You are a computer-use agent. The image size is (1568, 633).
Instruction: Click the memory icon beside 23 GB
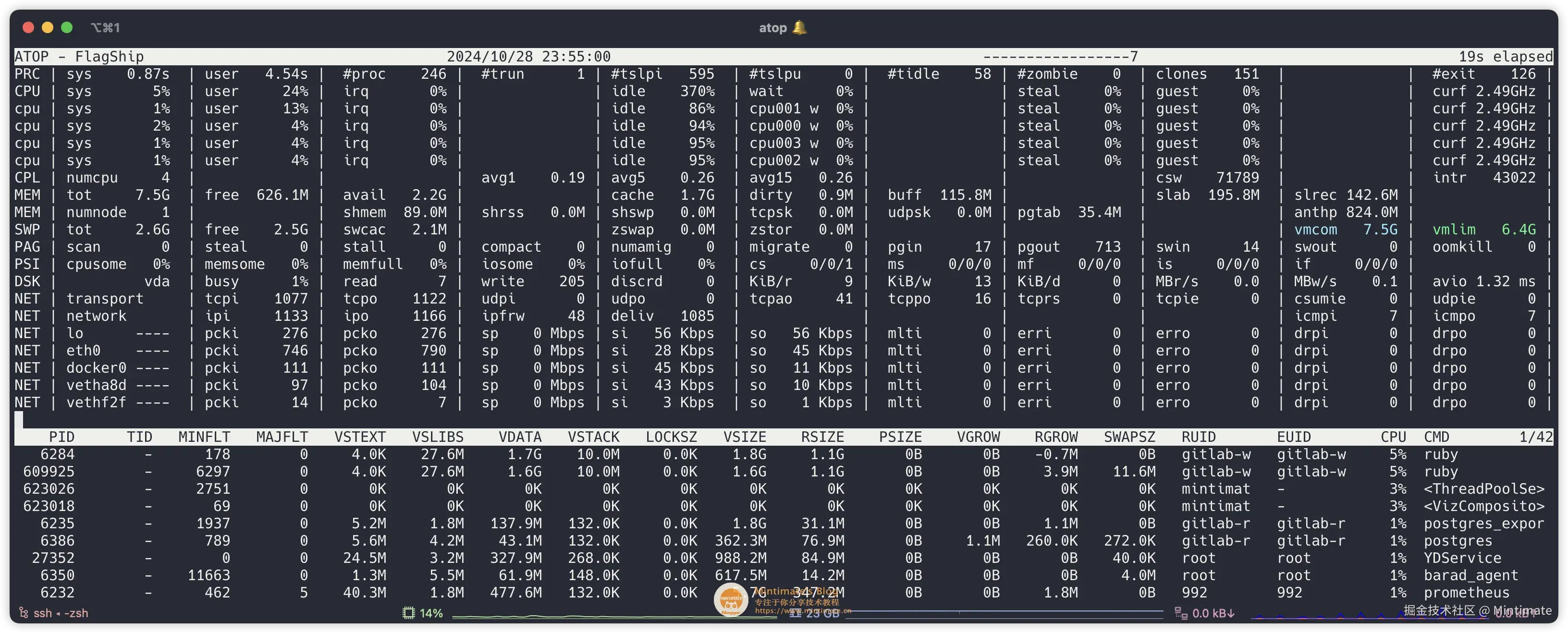coord(795,613)
